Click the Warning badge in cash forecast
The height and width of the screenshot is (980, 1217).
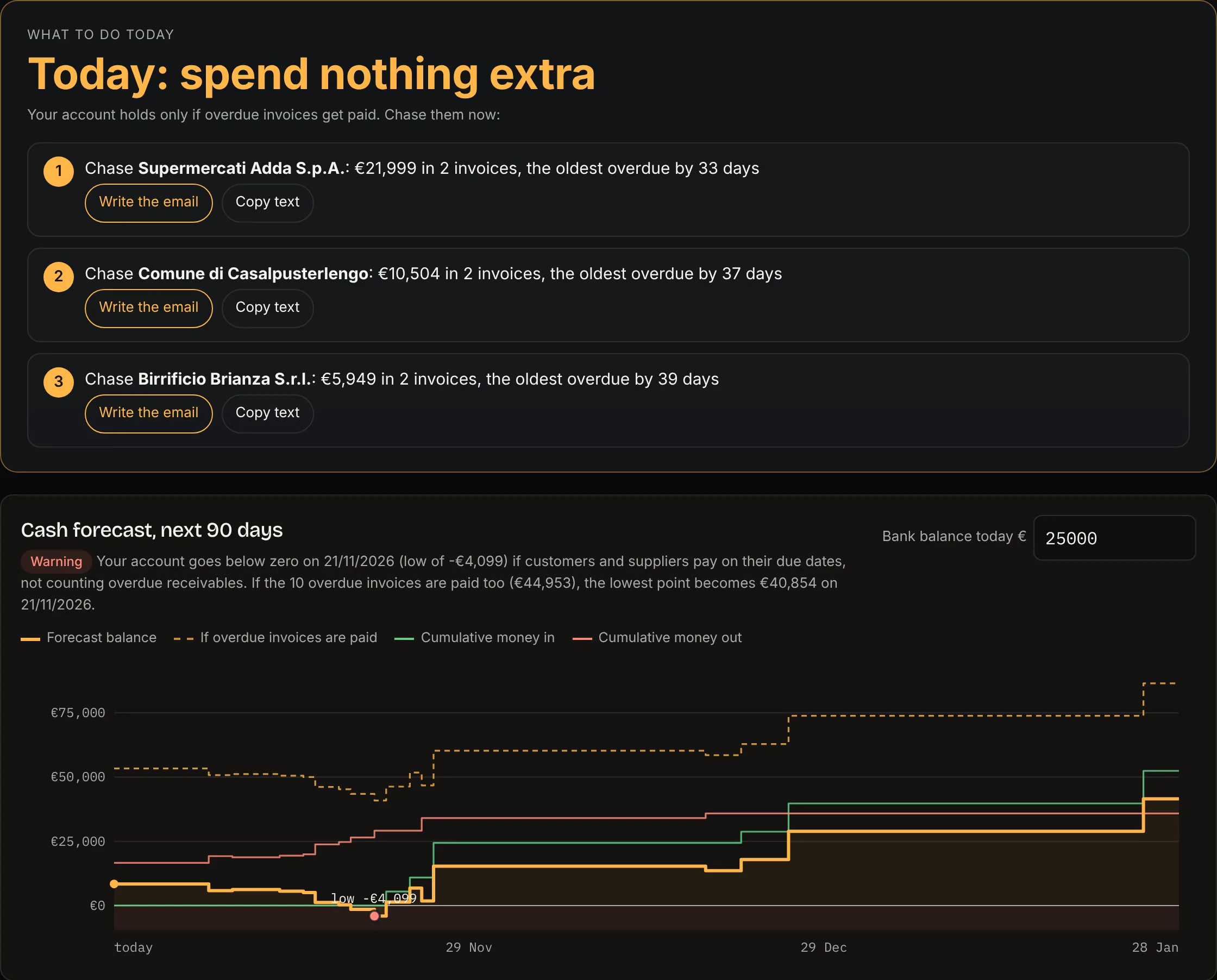pos(57,561)
